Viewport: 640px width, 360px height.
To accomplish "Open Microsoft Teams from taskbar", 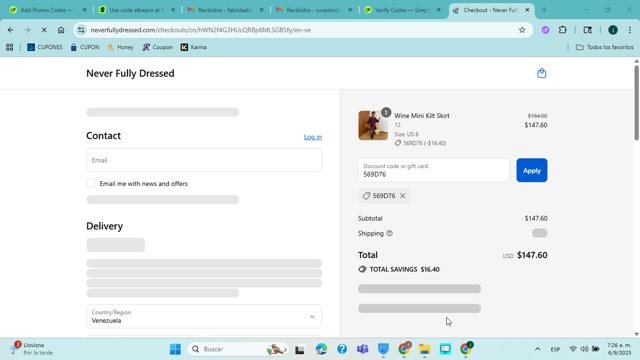I will pos(362,349).
